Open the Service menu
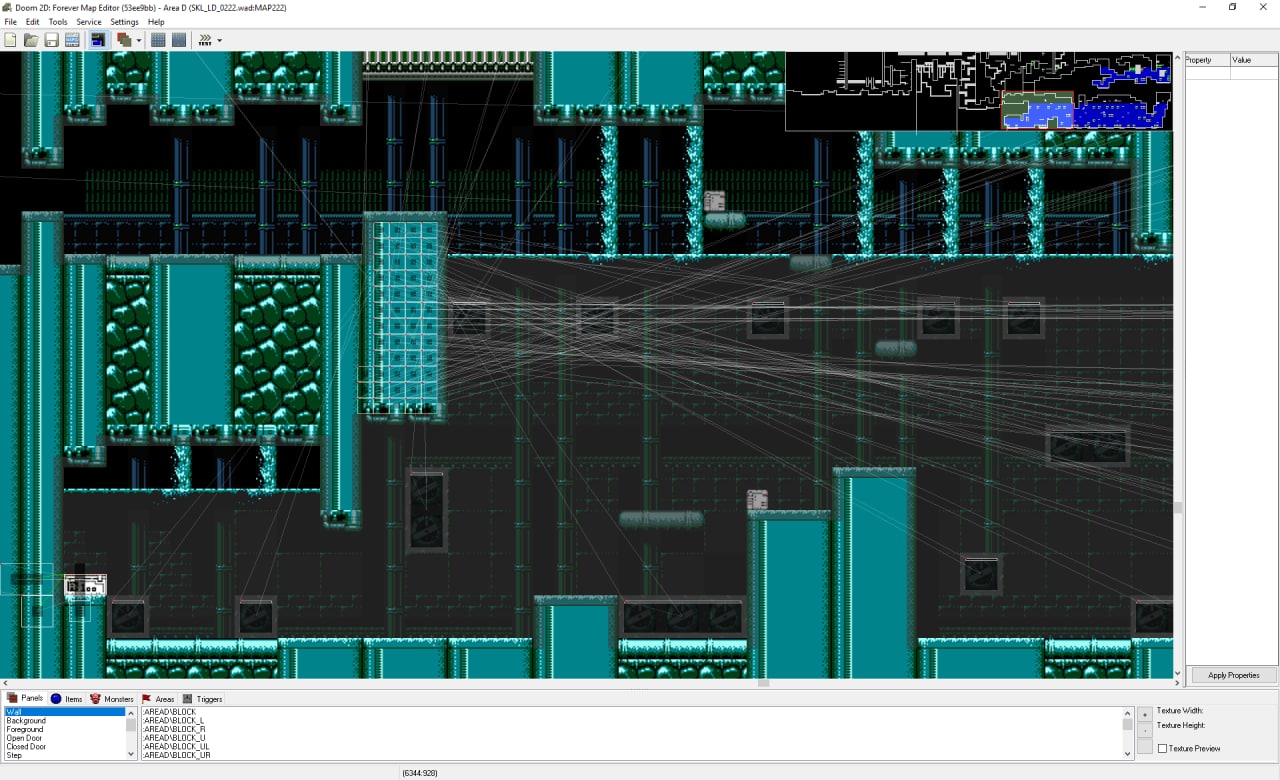This screenshot has width=1280, height=780. point(89,22)
